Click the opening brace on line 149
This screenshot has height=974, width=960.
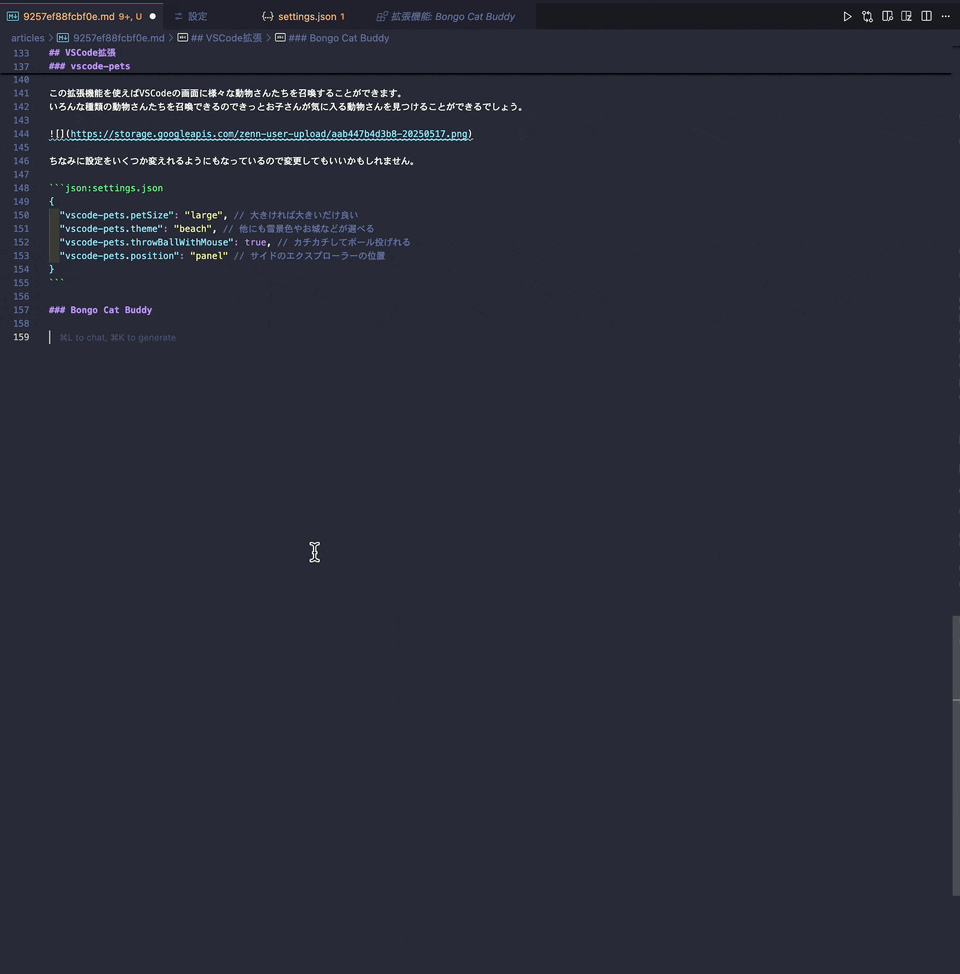(52, 202)
